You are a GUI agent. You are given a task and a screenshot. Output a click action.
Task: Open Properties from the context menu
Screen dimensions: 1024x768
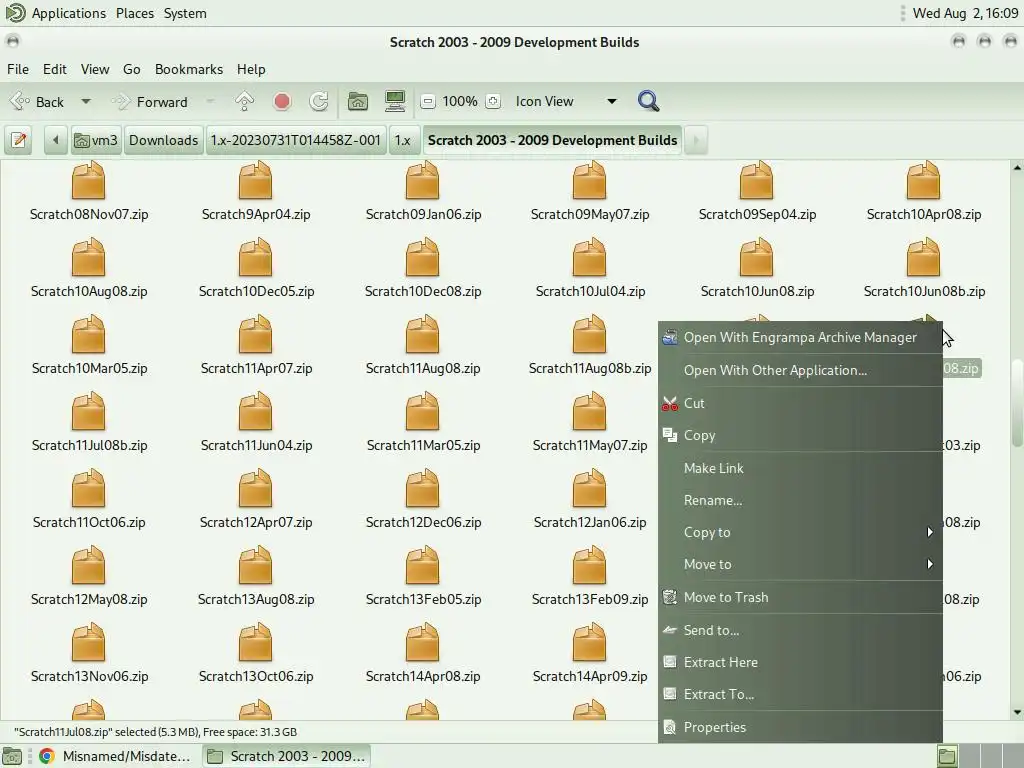click(x=800, y=727)
